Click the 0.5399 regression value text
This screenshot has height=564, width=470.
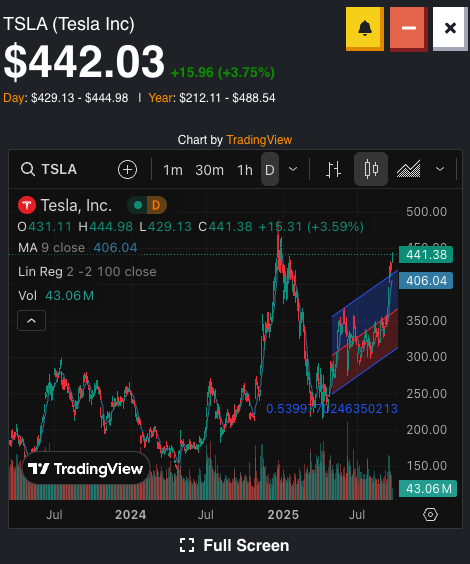[x=332, y=409]
